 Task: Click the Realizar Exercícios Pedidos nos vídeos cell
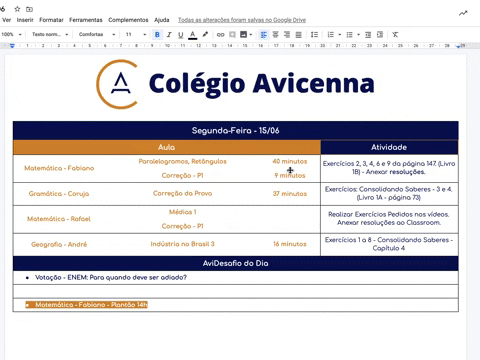pyautogui.click(x=389, y=219)
